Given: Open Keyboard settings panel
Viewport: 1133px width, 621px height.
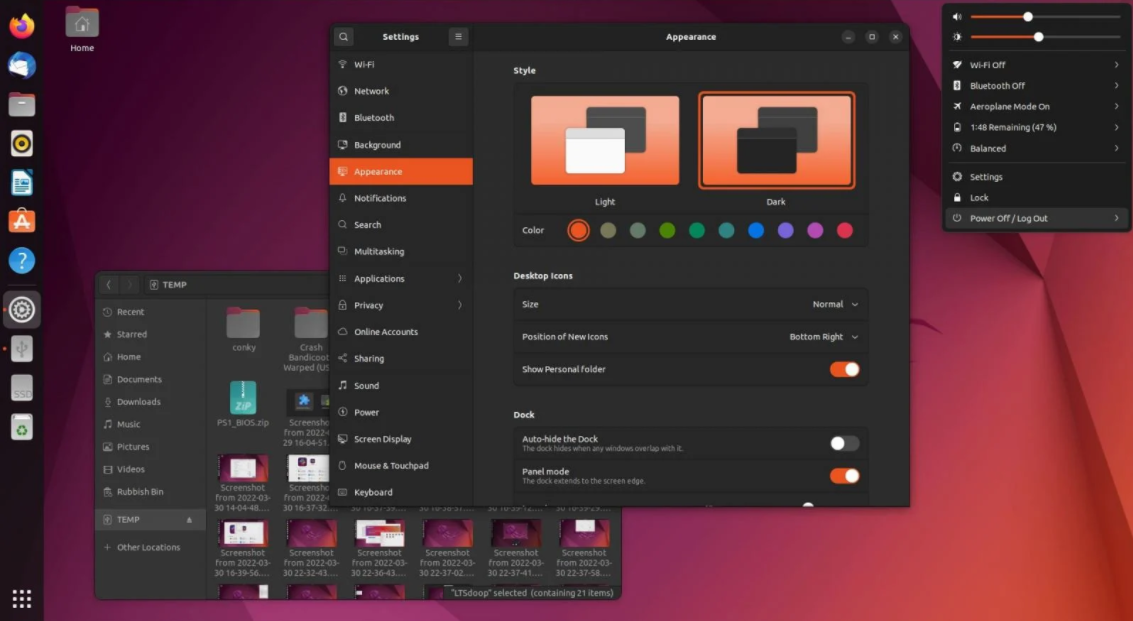Looking at the screenshot, I should (x=401, y=492).
